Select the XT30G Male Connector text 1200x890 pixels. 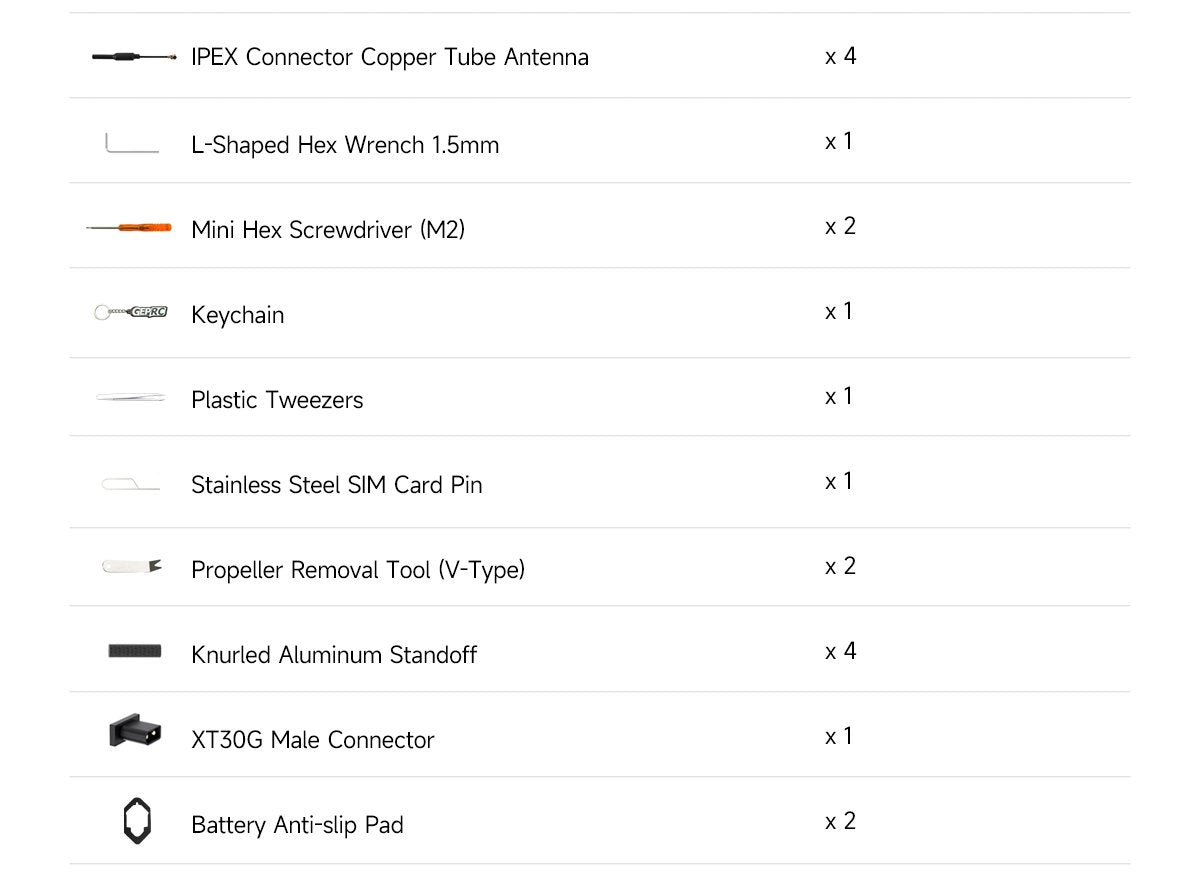312,740
